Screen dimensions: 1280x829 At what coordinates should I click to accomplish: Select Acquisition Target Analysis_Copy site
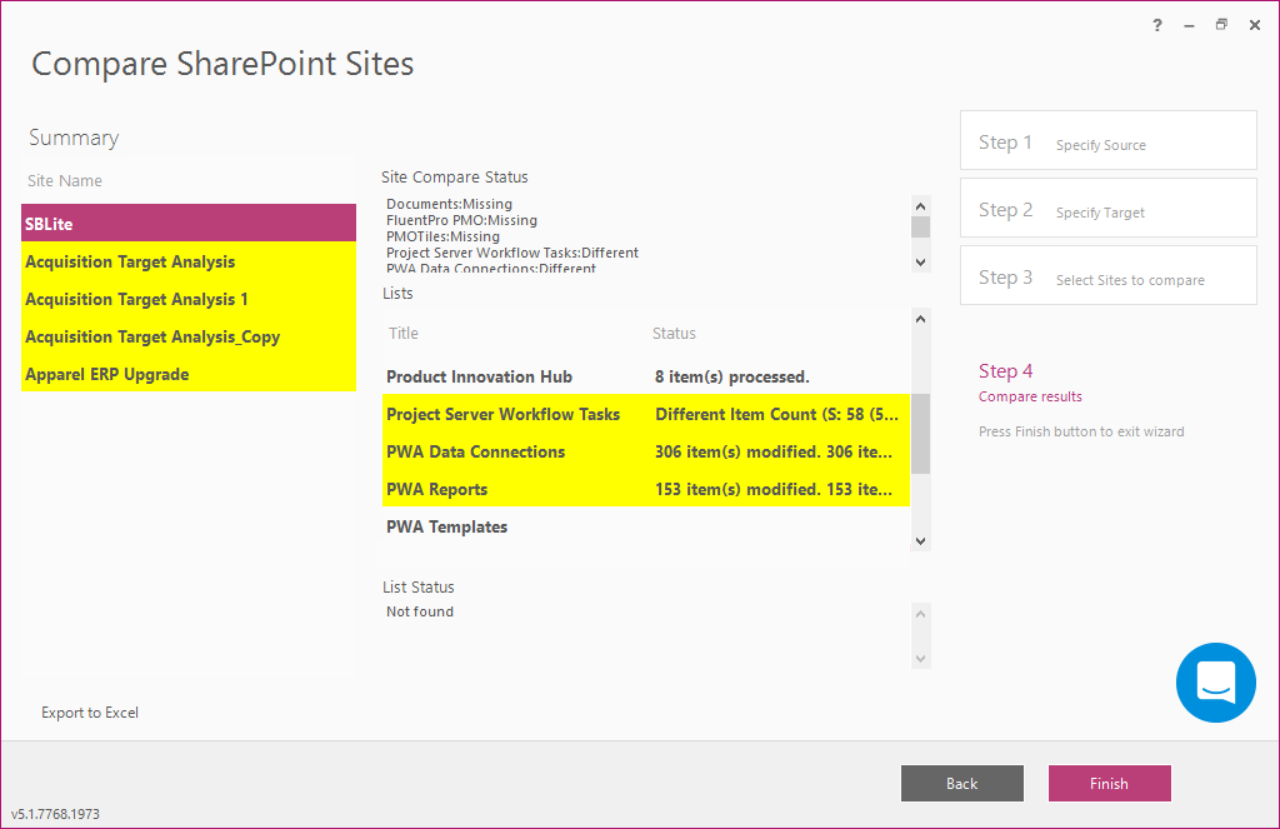188,337
